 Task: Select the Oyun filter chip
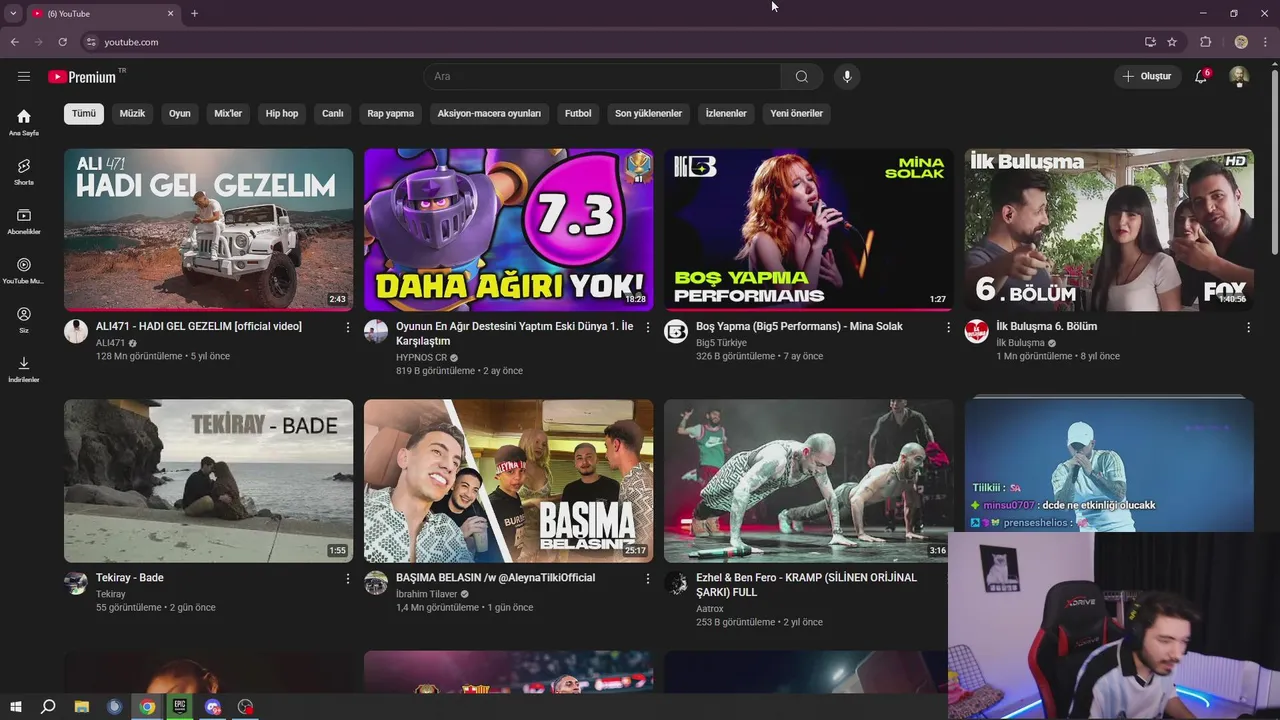(x=180, y=113)
